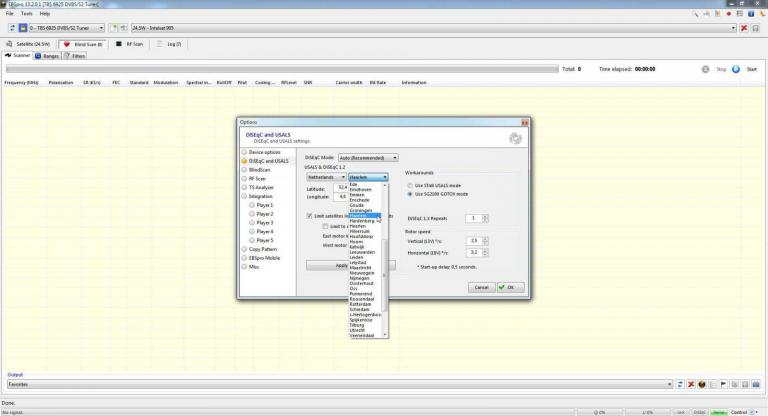
Task: Choose Groningen in the city list
Action: (360, 208)
